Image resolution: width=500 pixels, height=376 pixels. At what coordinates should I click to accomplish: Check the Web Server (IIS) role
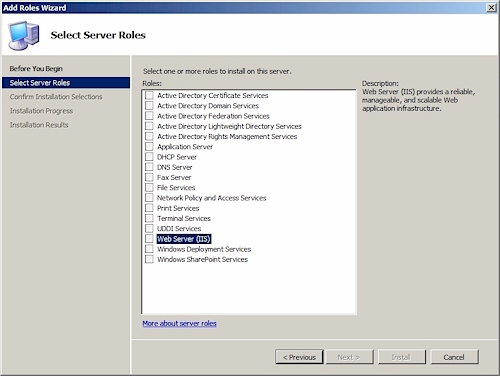(x=149, y=239)
